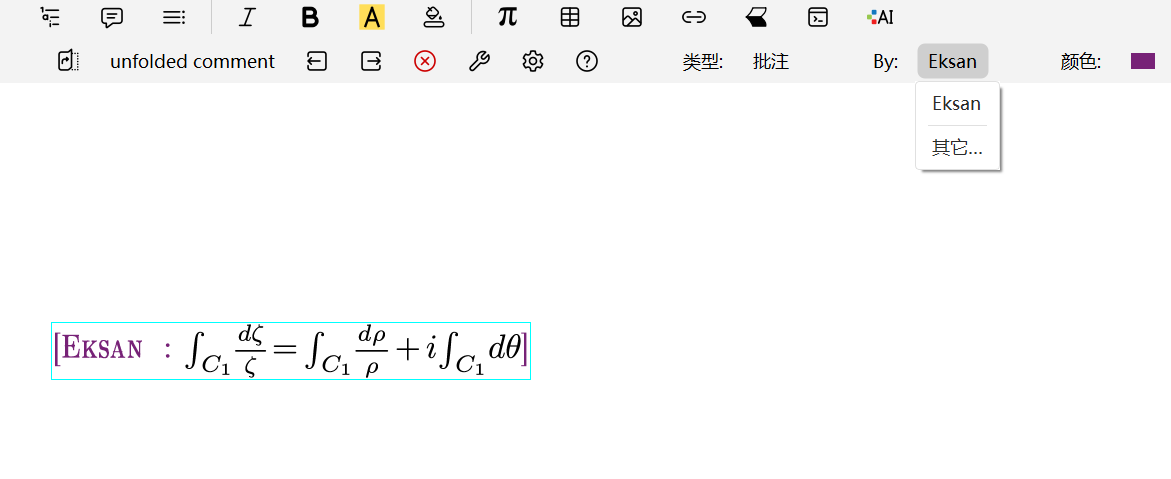The height and width of the screenshot is (479, 1171).
Task: Insert a hyperlink
Action: [694, 17]
